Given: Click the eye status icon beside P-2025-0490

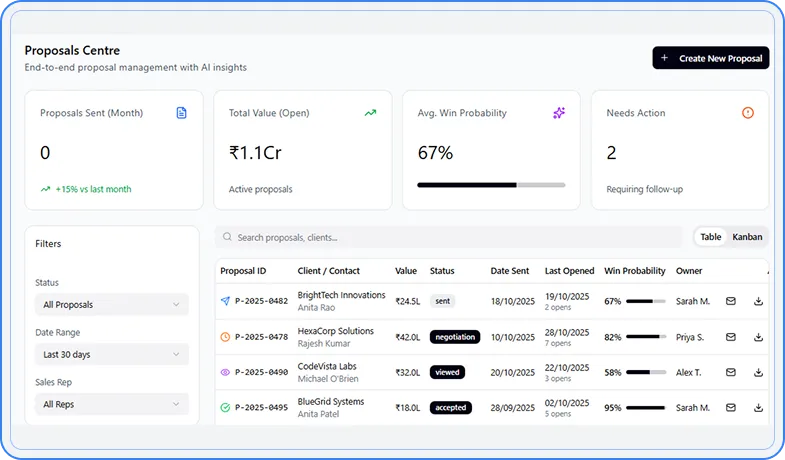Looking at the screenshot, I should [x=225, y=372].
